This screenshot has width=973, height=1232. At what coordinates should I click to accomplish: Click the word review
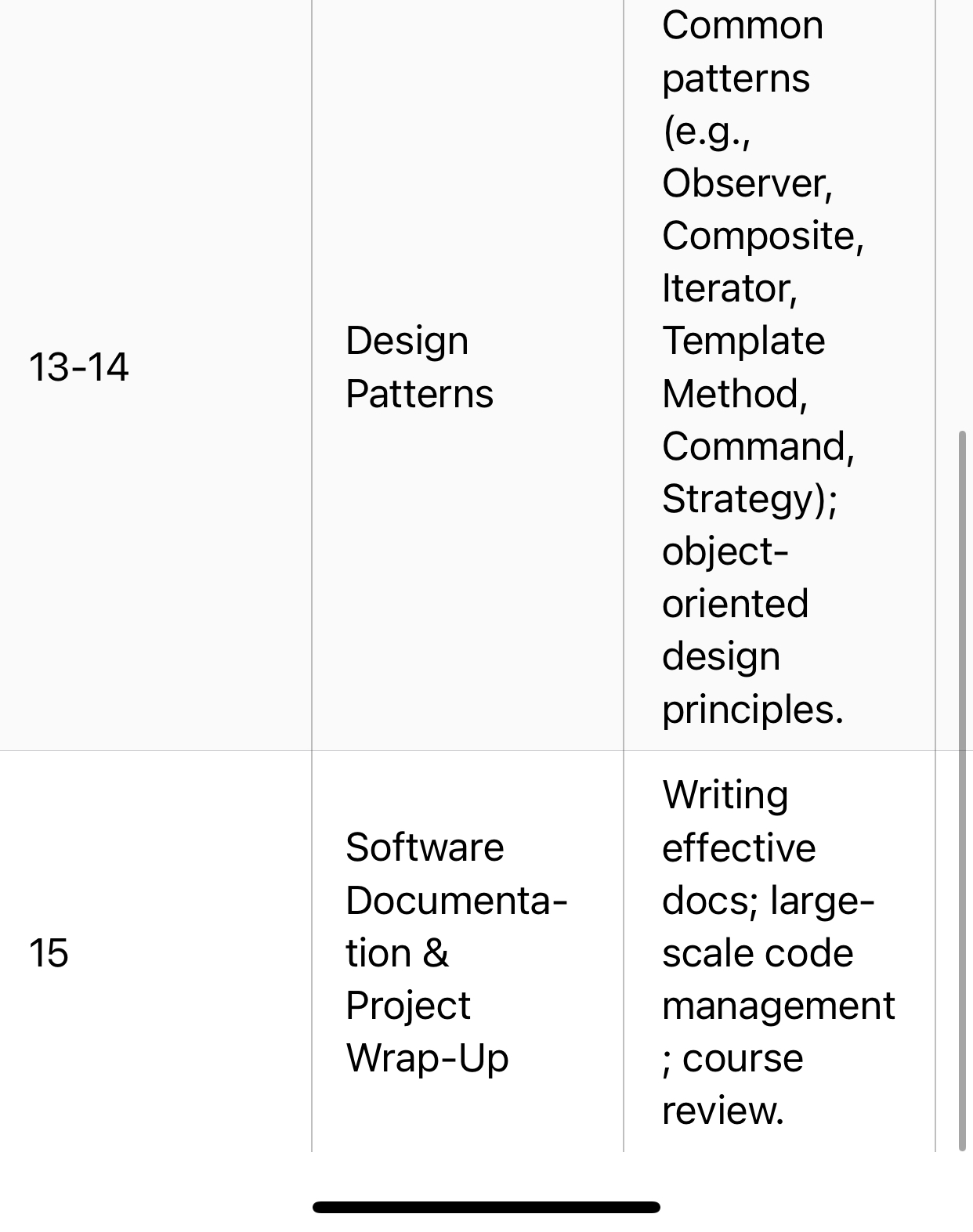(722, 1111)
